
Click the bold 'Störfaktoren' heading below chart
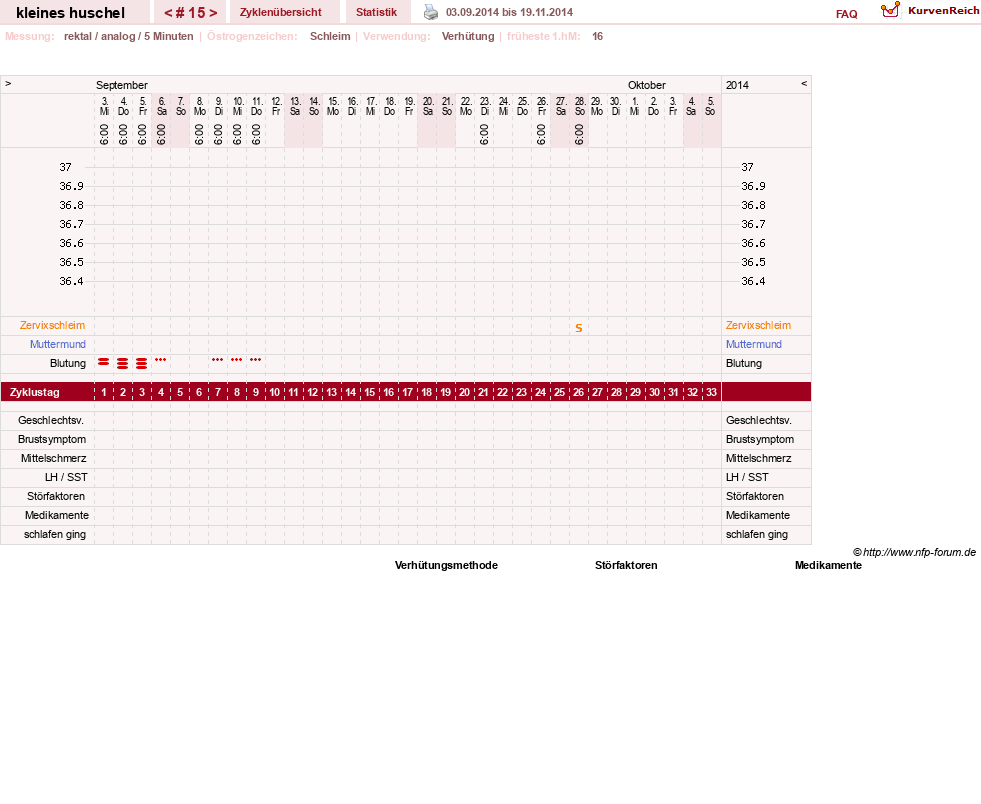pos(626,565)
